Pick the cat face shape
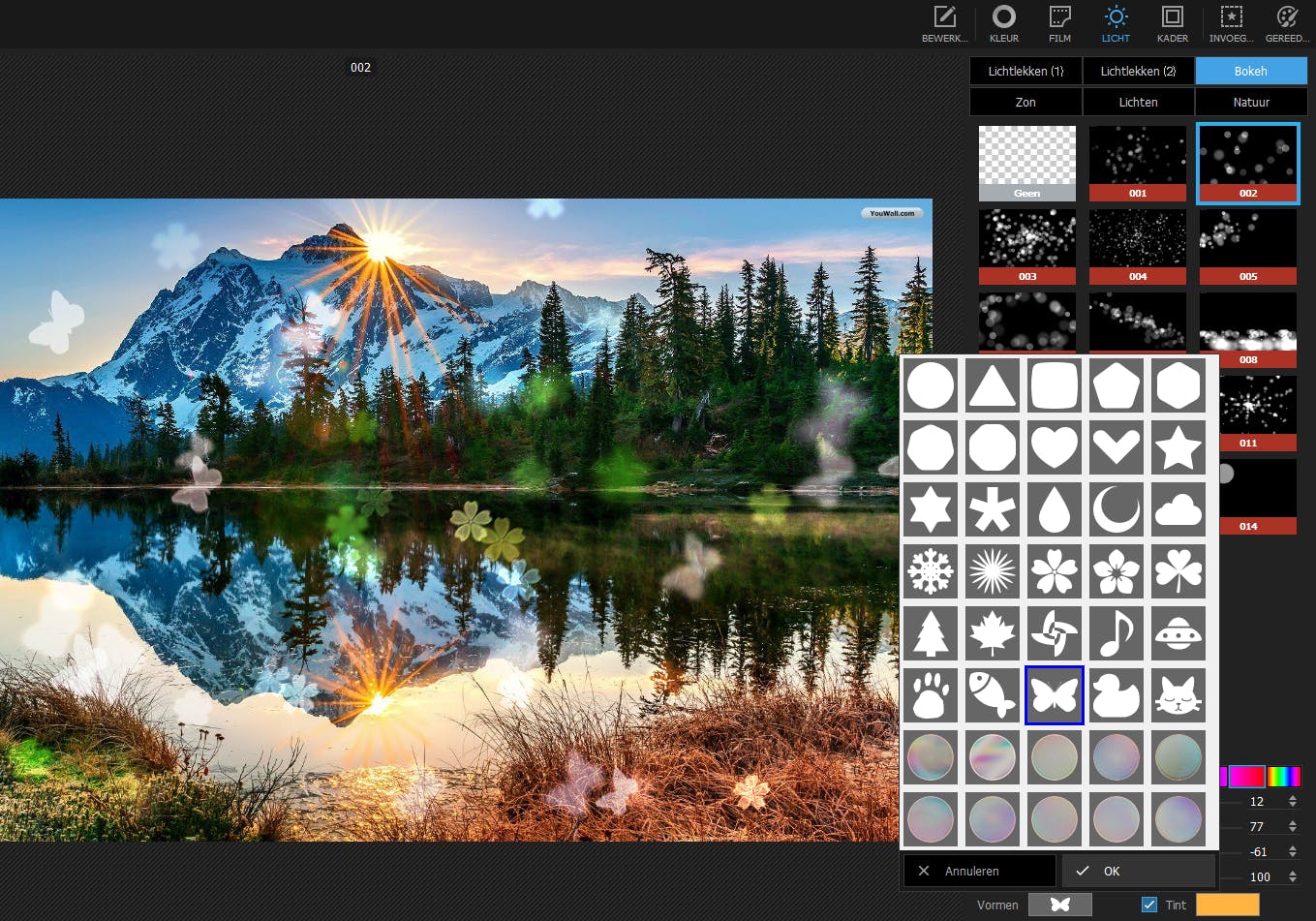1316x921 pixels. [x=1178, y=695]
